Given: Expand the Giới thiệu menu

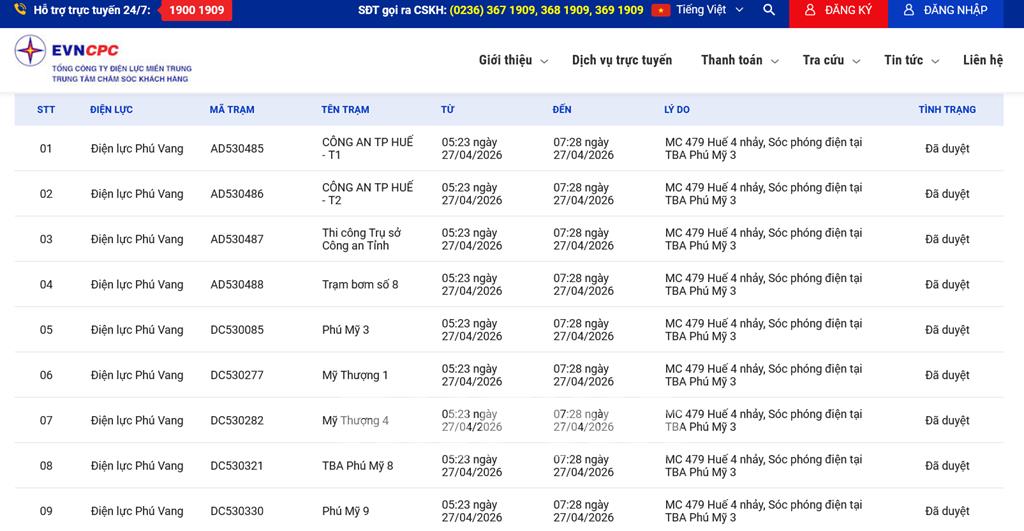Looking at the screenshot, I should click(513, 60).
